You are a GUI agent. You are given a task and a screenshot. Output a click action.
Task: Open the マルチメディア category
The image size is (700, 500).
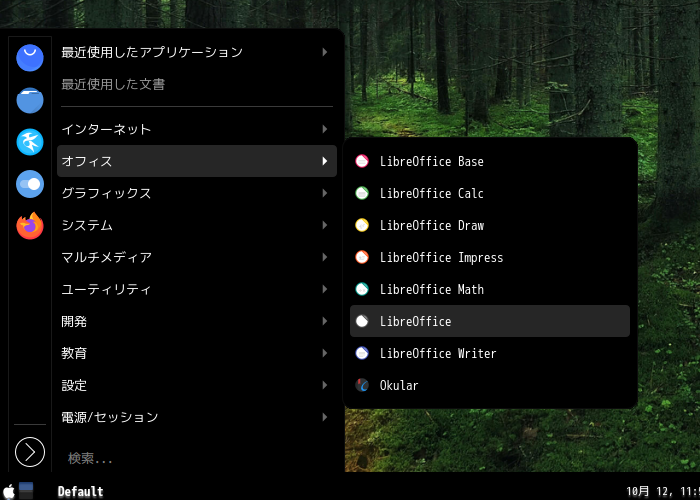click(x=197, y=257)
